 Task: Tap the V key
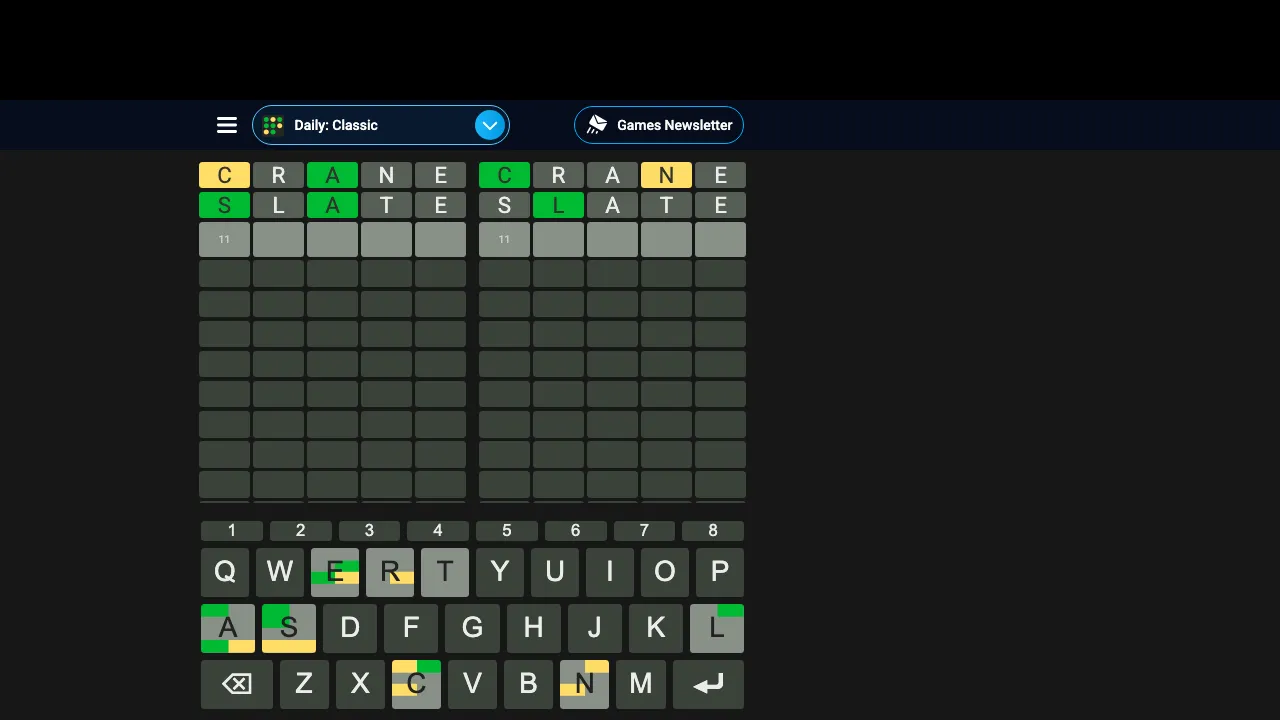472,684
